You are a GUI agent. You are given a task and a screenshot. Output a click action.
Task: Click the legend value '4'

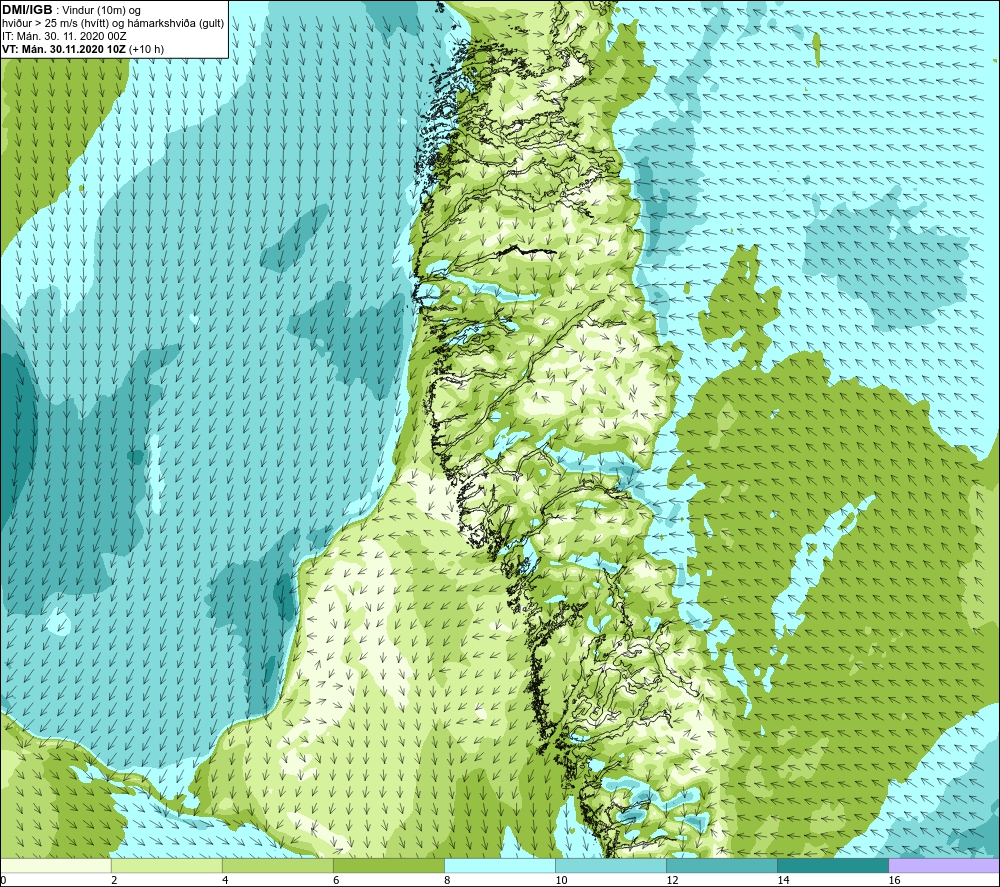(225, 881)
